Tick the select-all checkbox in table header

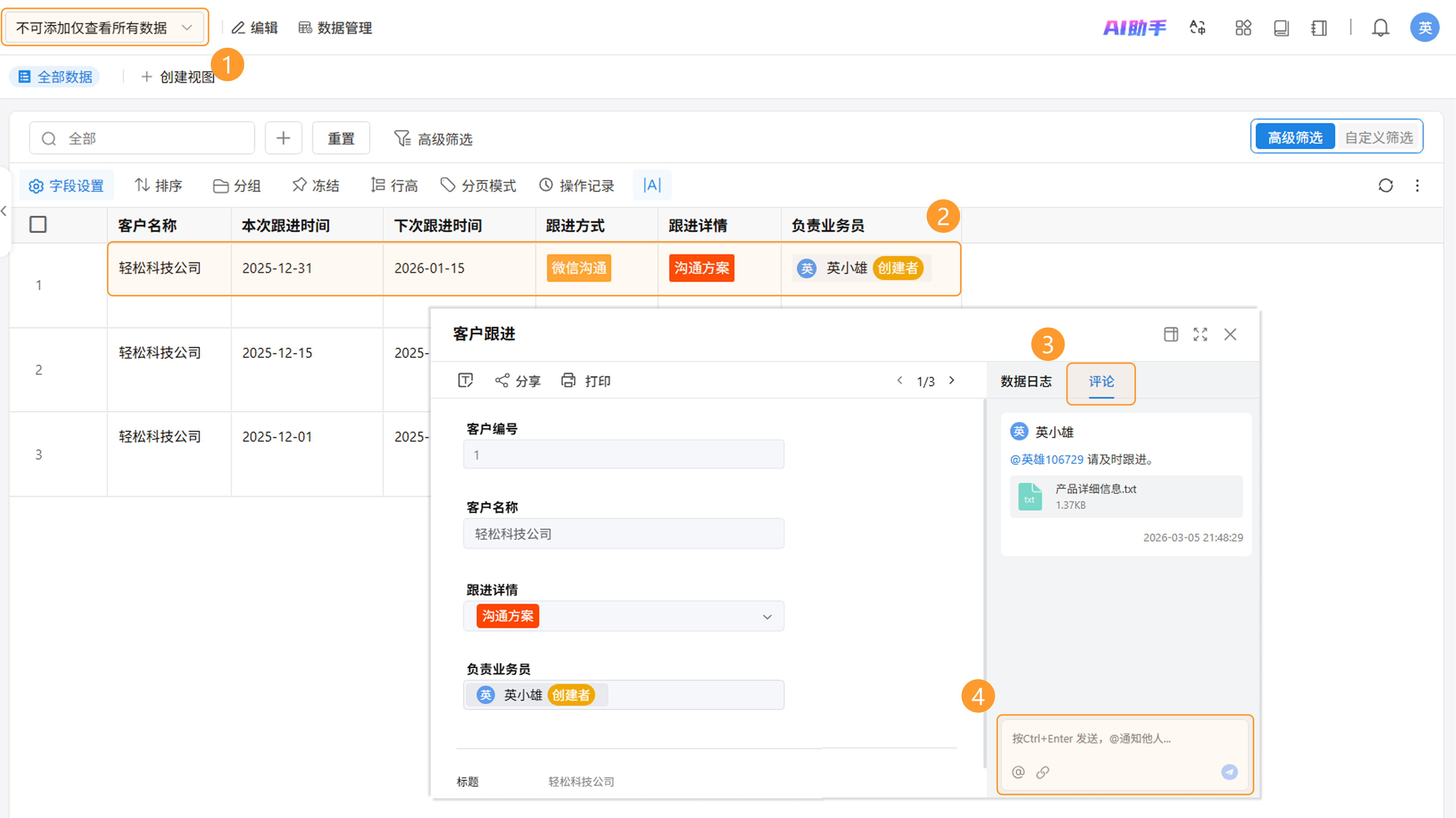click(38, 224)
